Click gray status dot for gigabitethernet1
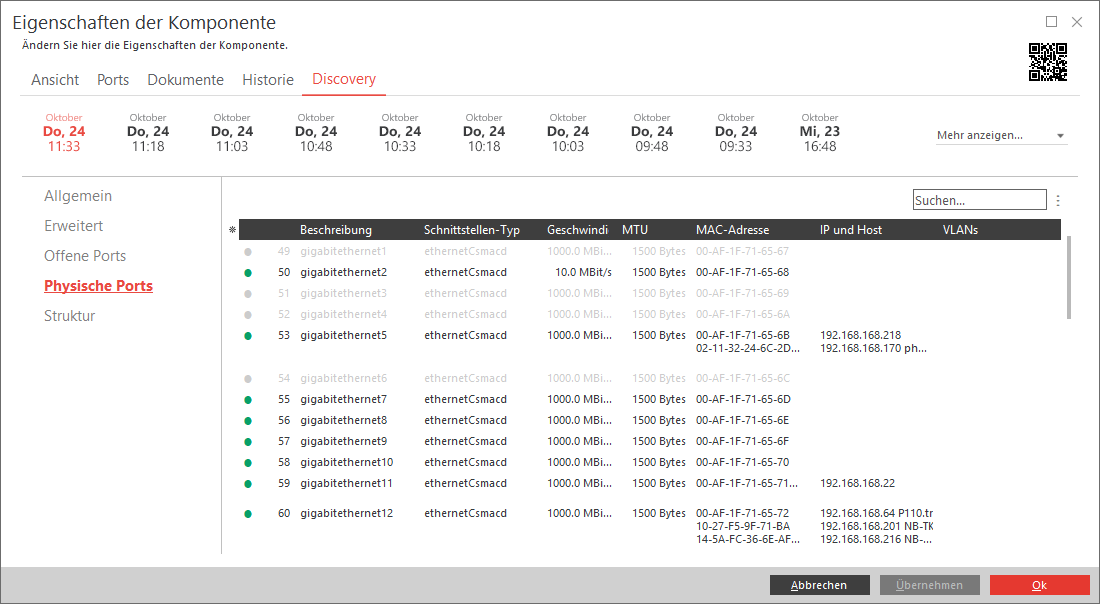Image resolution: width=1100 pixels, height=604 pixels. click(248, 251)
